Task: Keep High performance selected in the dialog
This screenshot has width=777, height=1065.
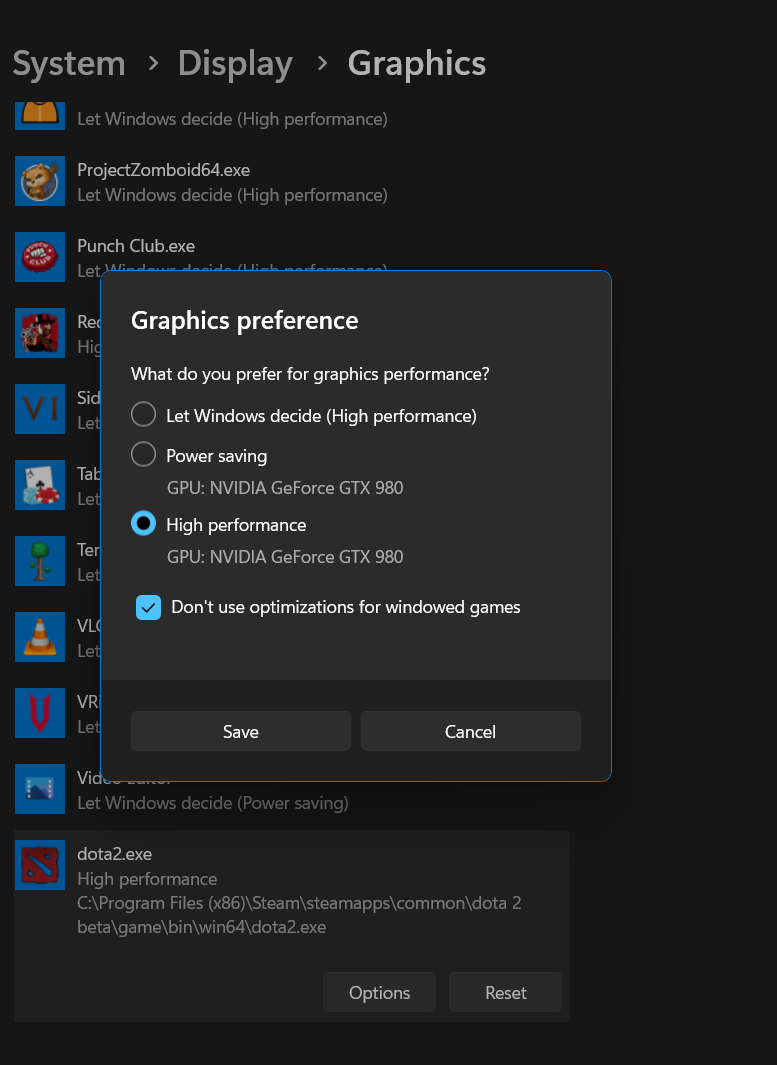Action: (x=143, y=524)
